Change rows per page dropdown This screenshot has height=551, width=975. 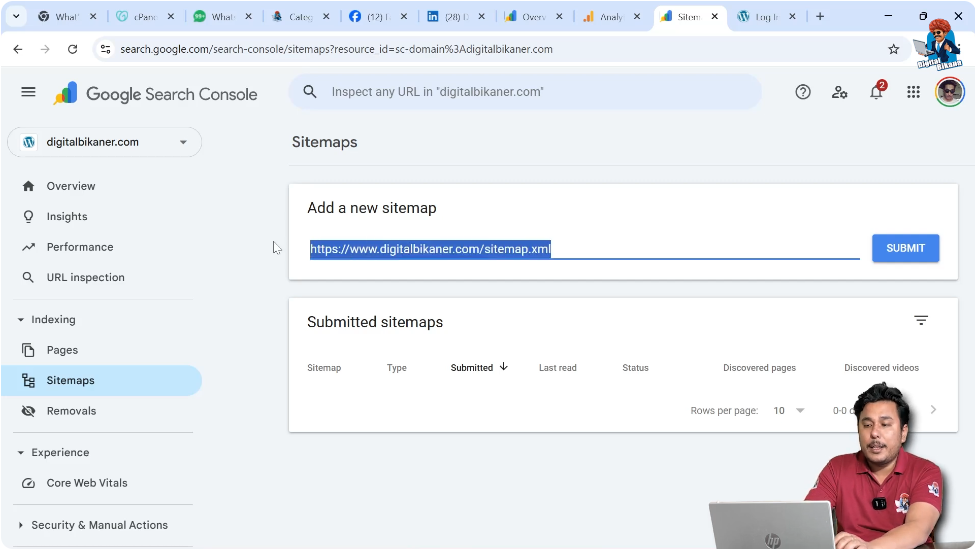point(788,410)
